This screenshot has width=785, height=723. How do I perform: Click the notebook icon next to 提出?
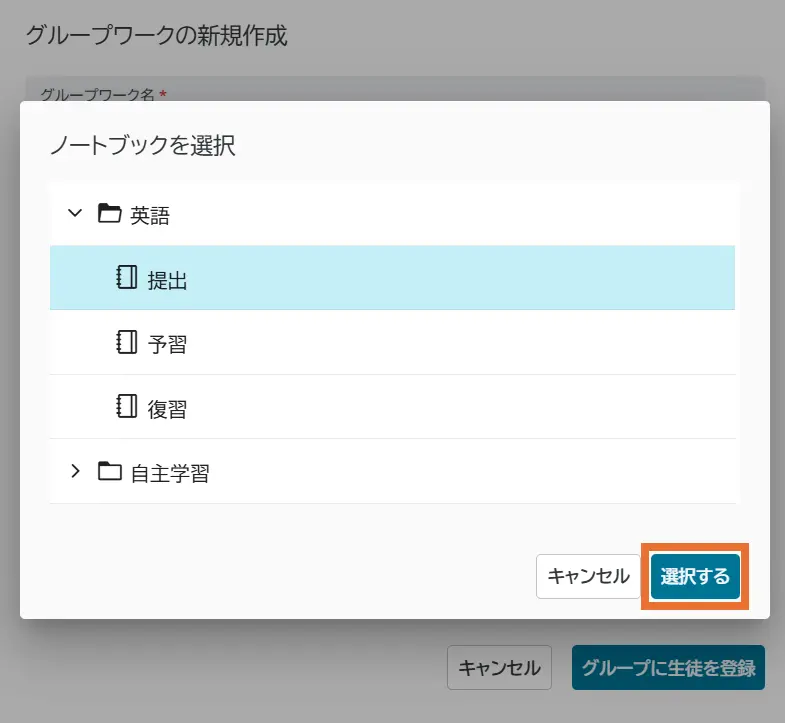coord(127,277)
